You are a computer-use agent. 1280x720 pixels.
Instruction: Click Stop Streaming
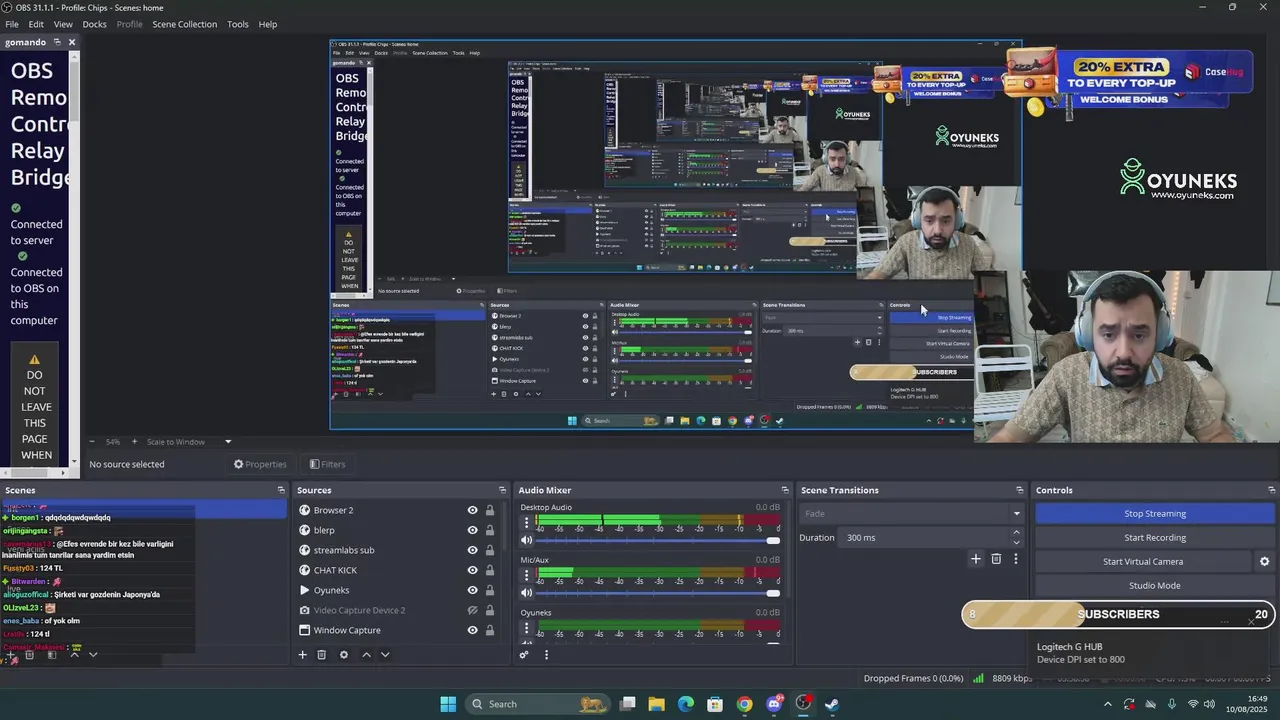coord(1155,514)
